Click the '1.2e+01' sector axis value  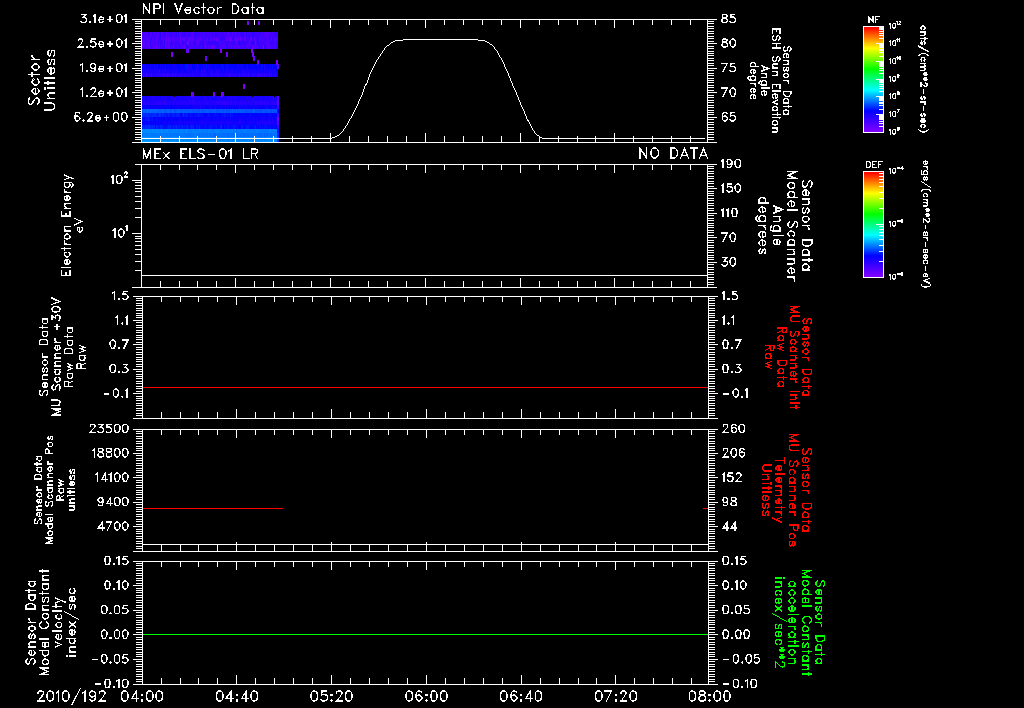coord(103,93)
